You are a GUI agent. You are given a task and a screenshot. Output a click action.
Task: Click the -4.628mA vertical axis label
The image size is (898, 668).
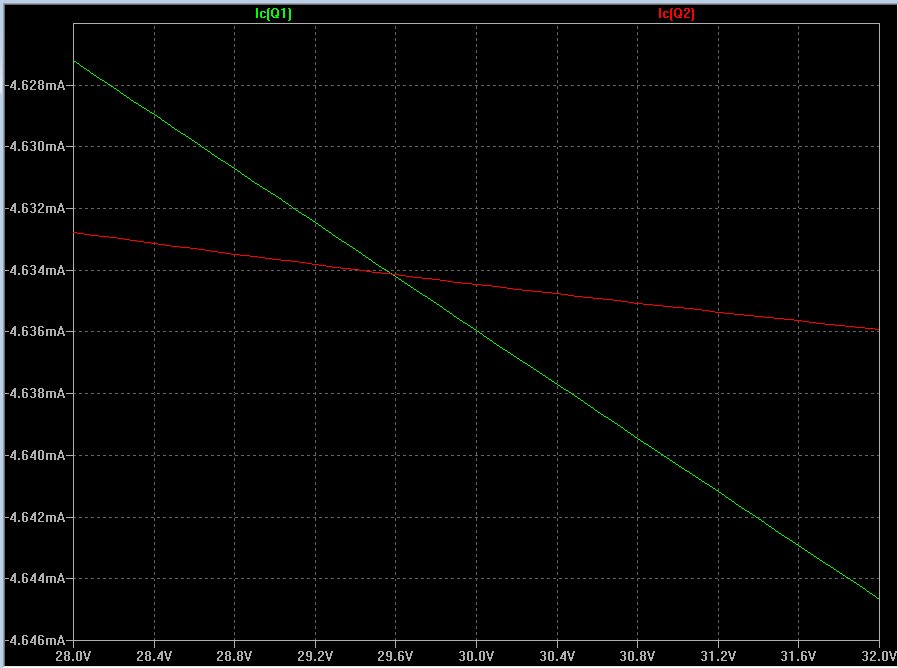(x=34, y=85)
